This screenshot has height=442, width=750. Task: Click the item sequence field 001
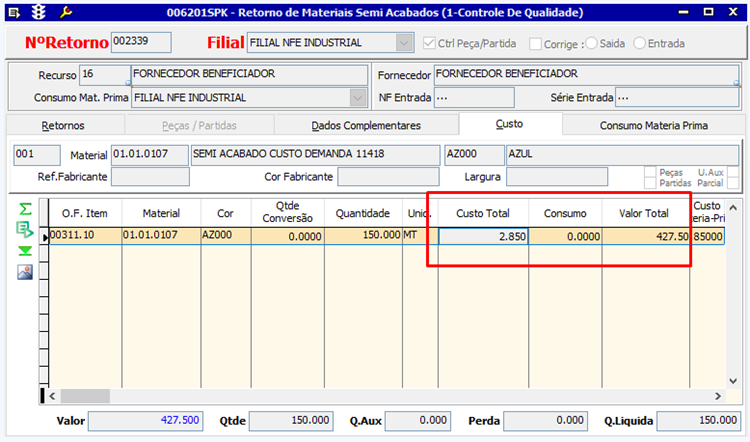coord(37,155)
